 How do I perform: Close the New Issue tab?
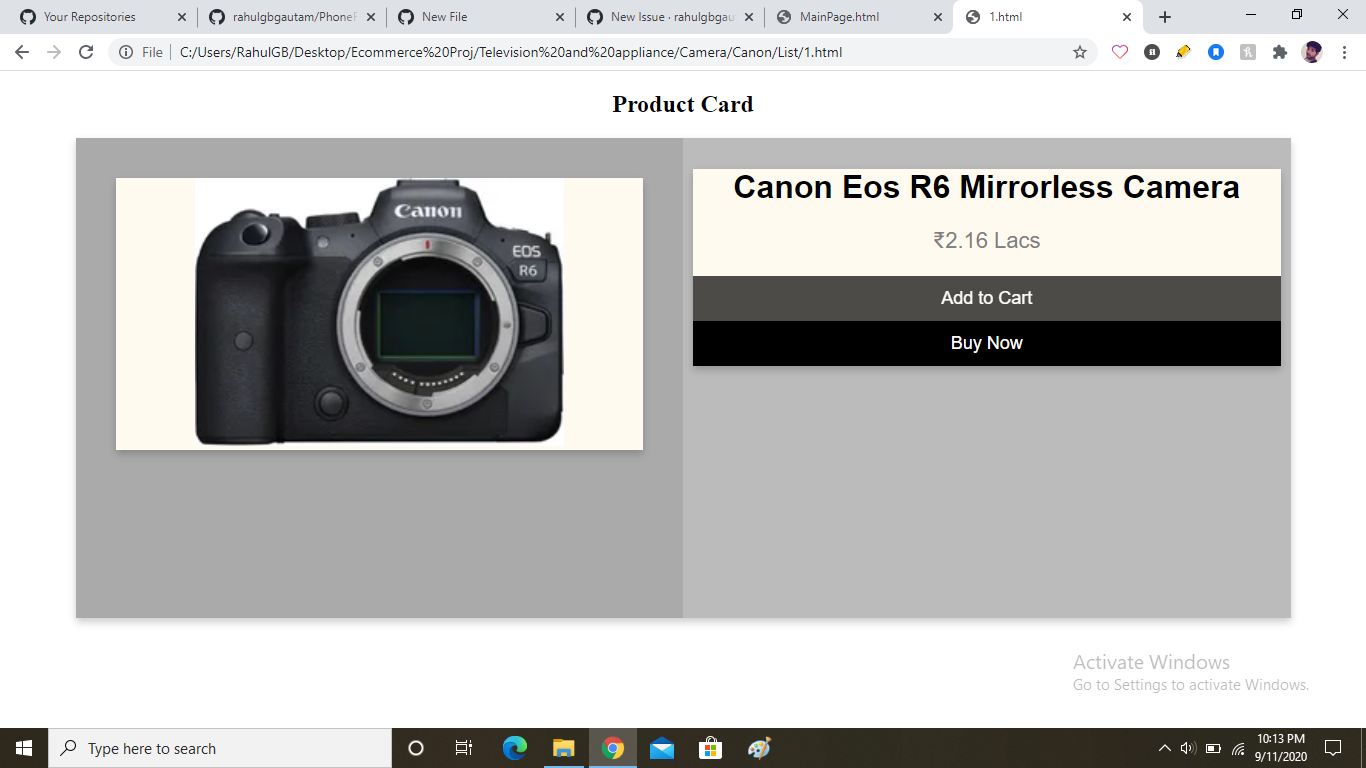[748, 17]
